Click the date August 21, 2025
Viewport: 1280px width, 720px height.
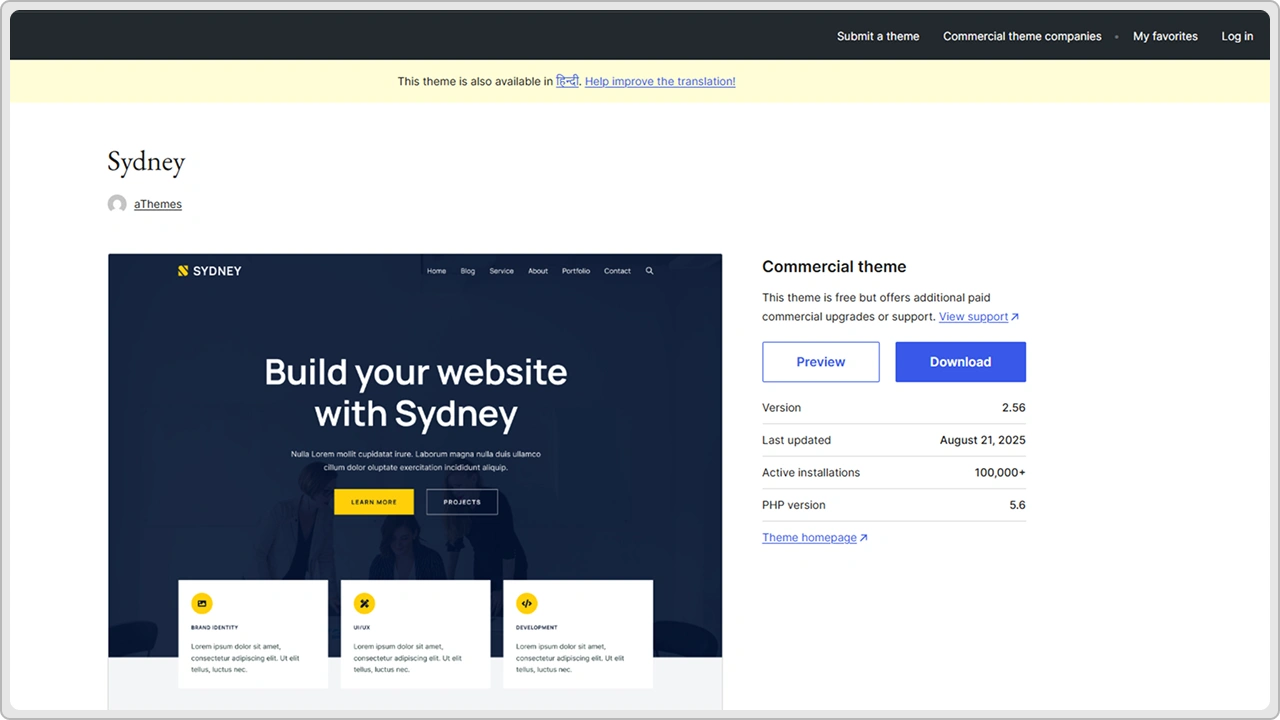click(x=983, y=440)
